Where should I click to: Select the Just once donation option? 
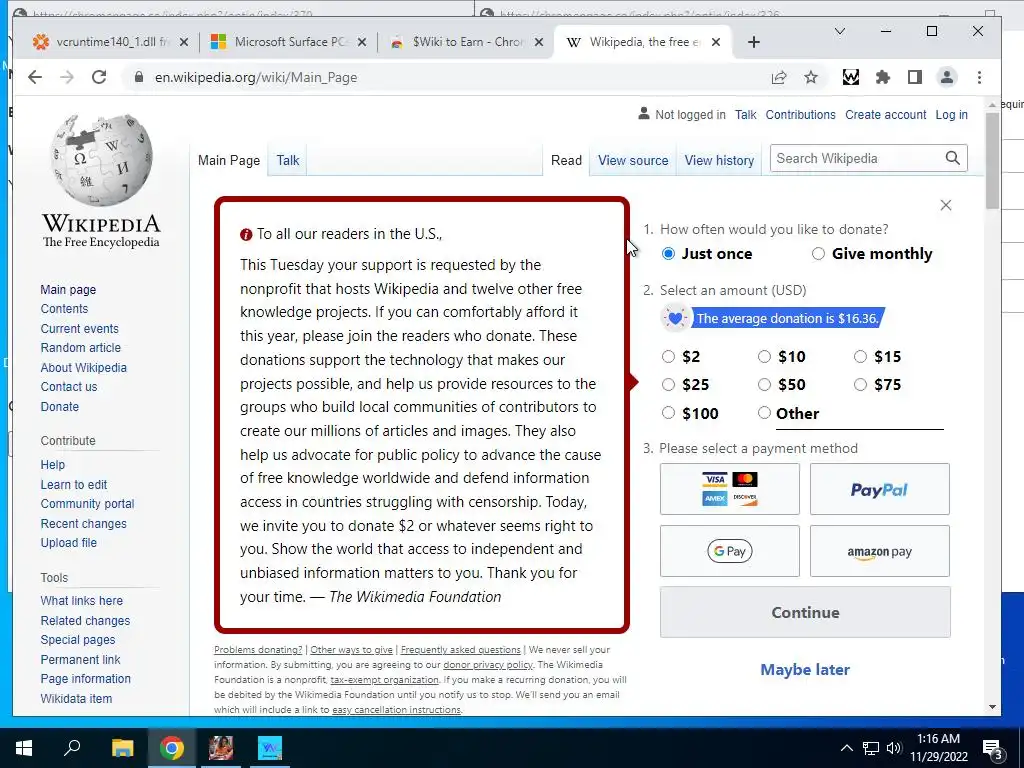click(668, 253)
